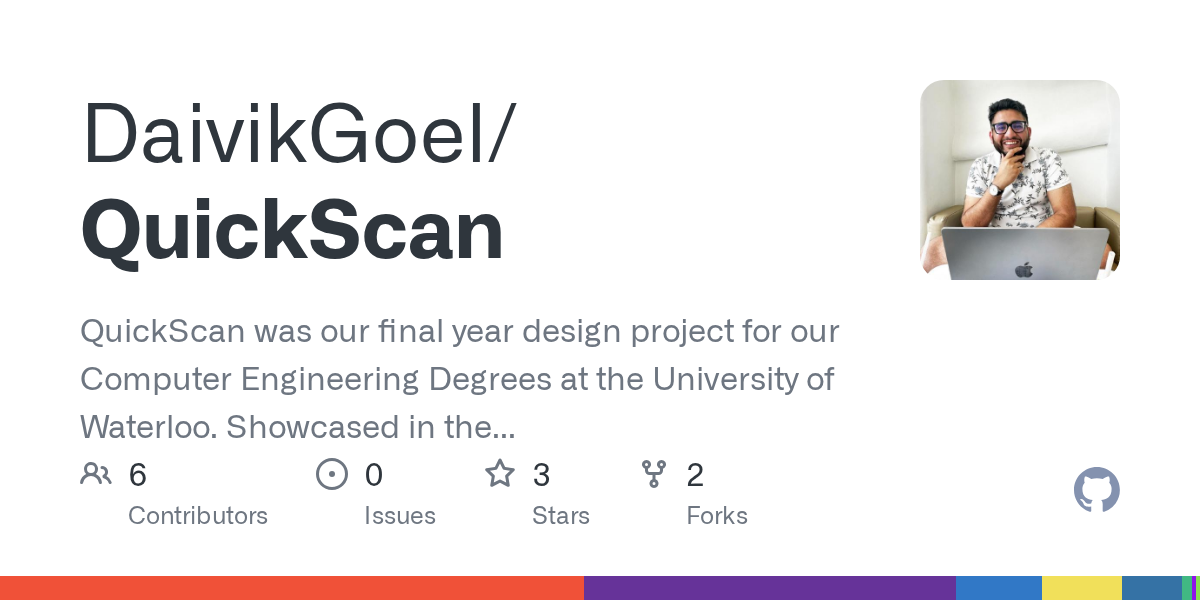The height and width of the screenshot is (600, 1200).
Task: Click the DaivikGoel/ owner name
Action: [x=298, y=135]
